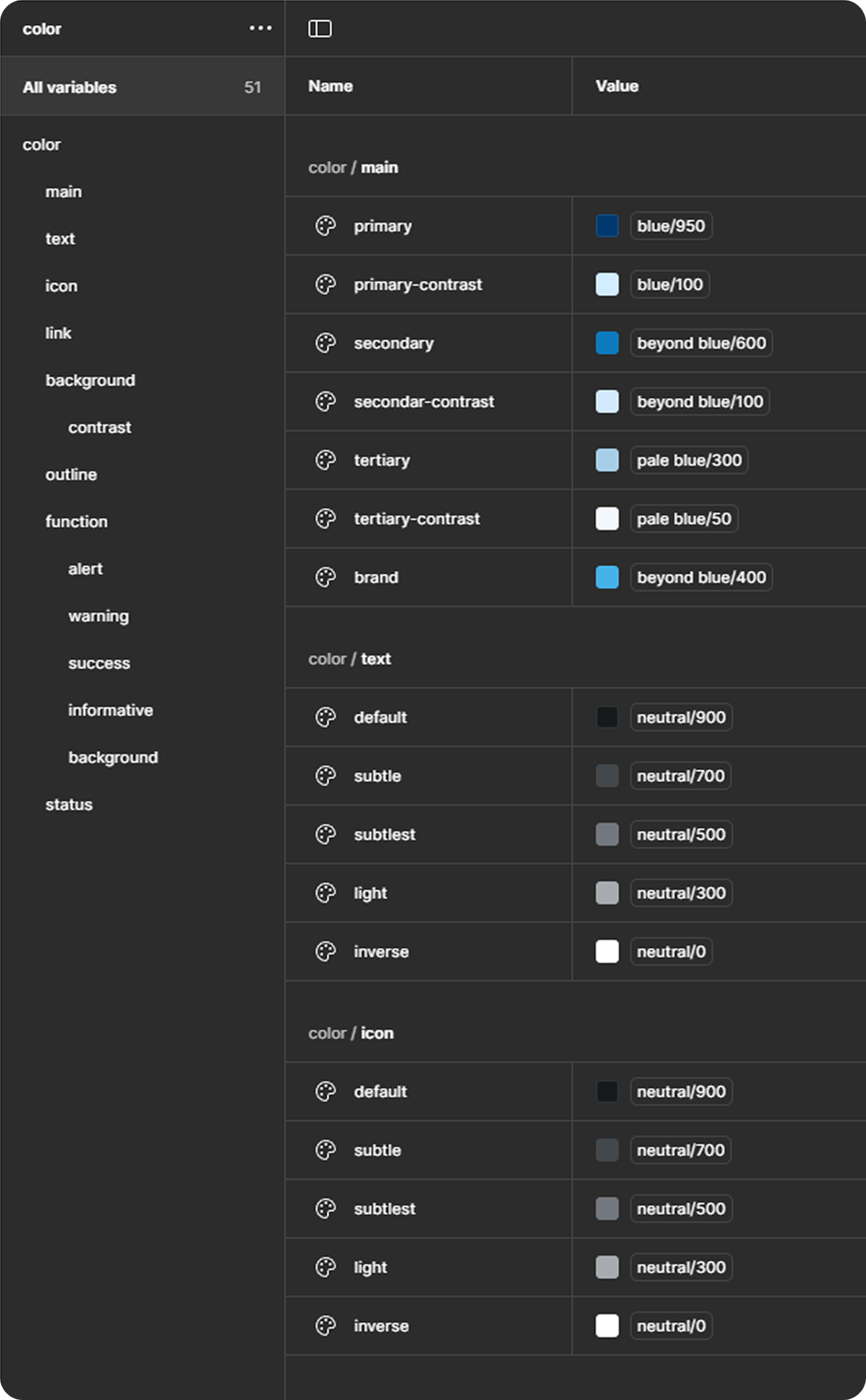Click the pale blue/300 value chip
This screenshot has width=866, height=1400.
(x=690, y=460)
